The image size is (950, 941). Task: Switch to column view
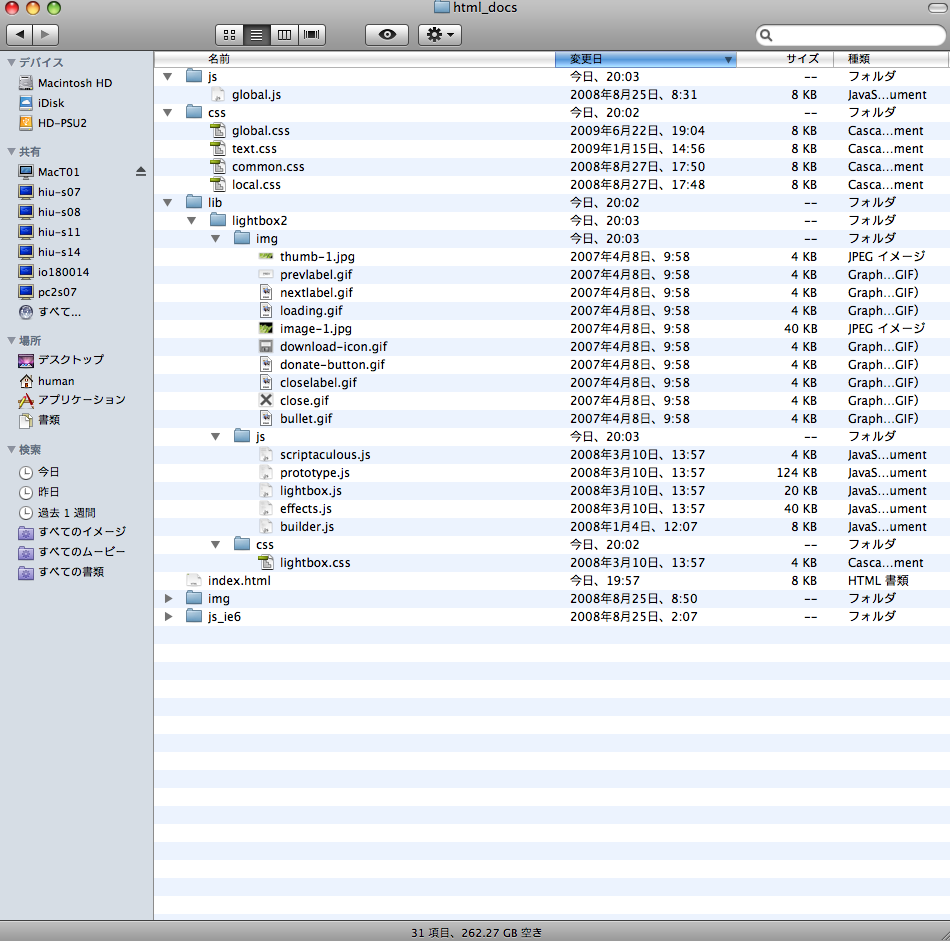point(284,35)
